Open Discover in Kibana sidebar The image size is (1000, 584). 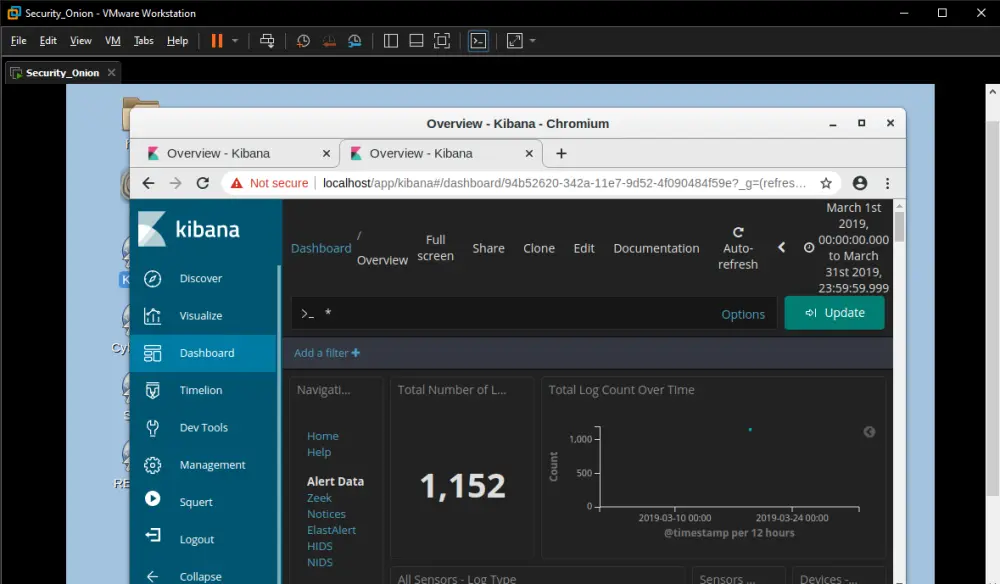(x=203, y=279)
